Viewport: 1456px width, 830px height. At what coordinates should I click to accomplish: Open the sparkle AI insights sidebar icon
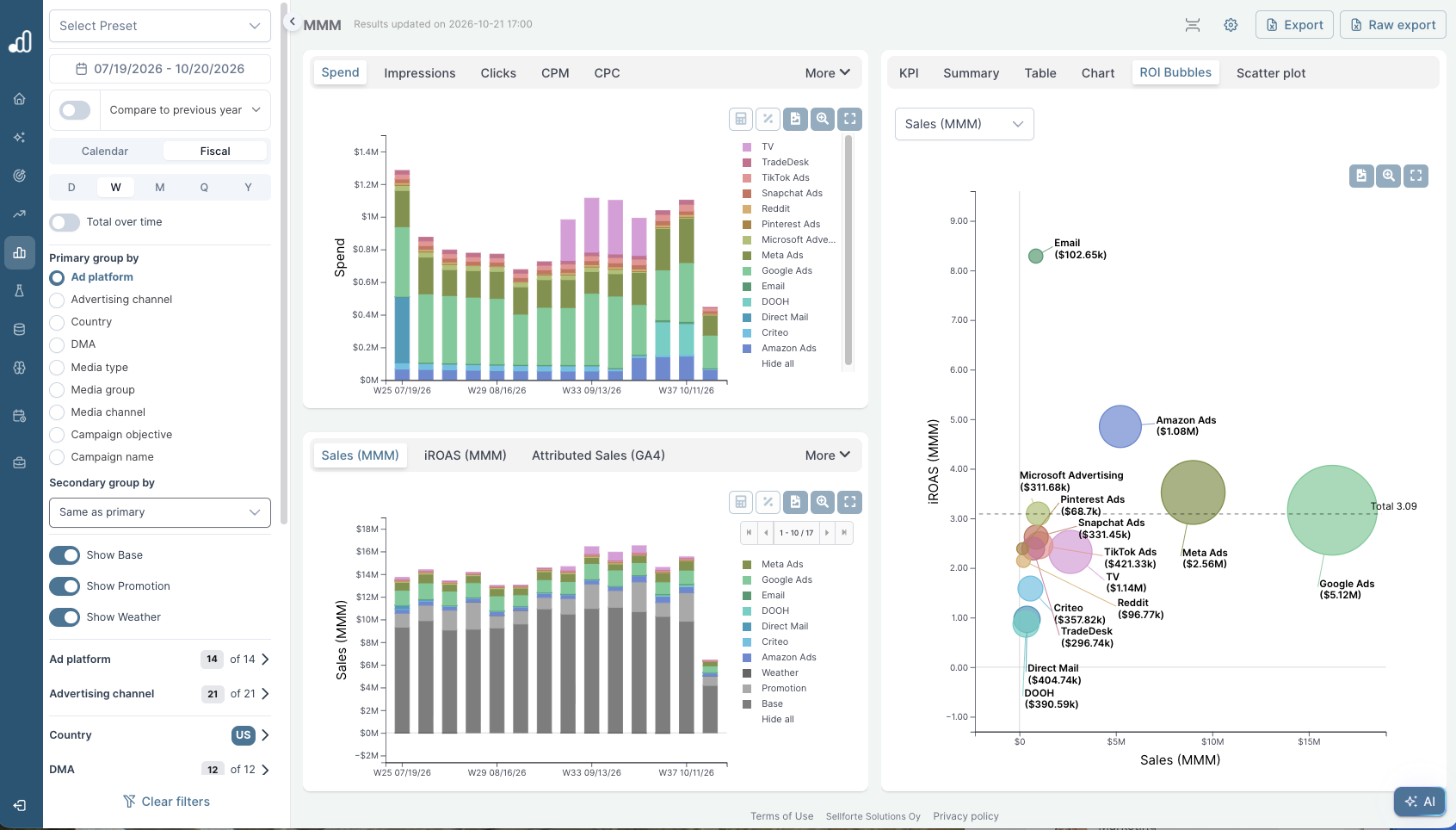pos(19,137)
